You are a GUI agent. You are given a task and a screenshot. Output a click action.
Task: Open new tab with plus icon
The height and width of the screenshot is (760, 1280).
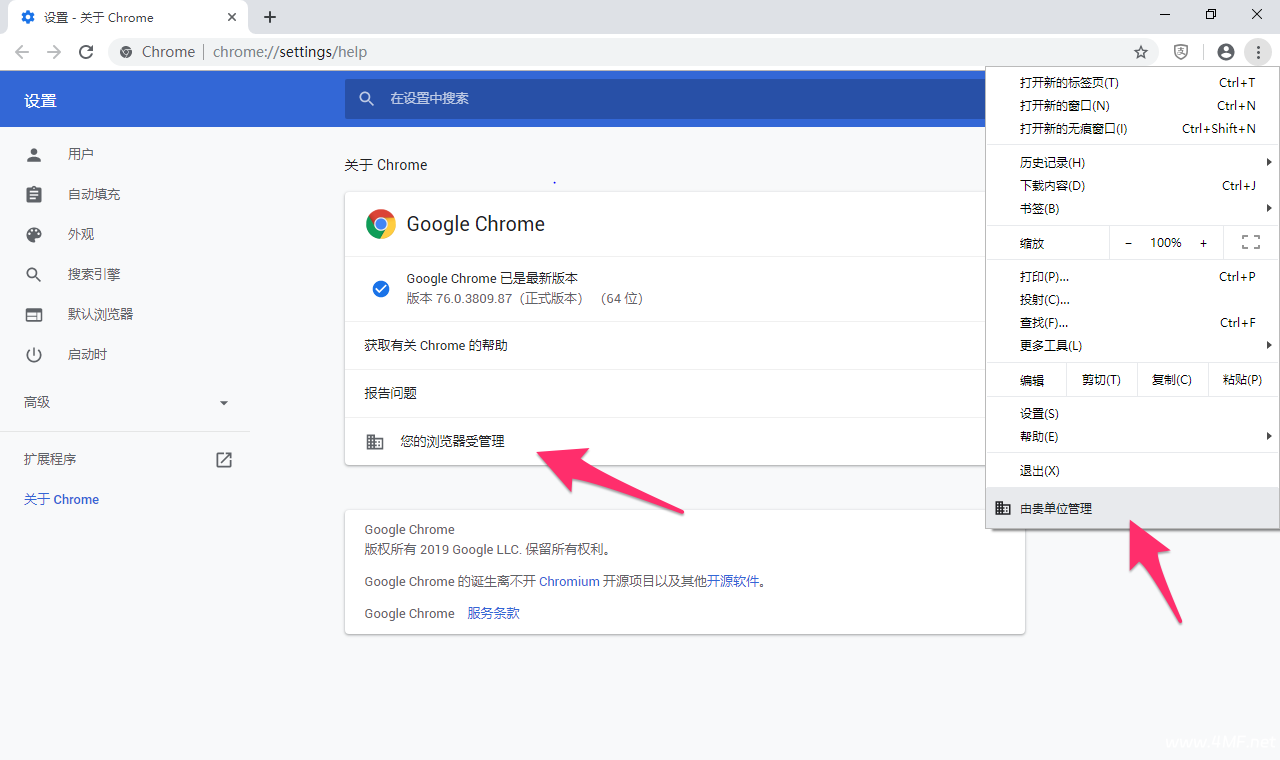[270, 17]
